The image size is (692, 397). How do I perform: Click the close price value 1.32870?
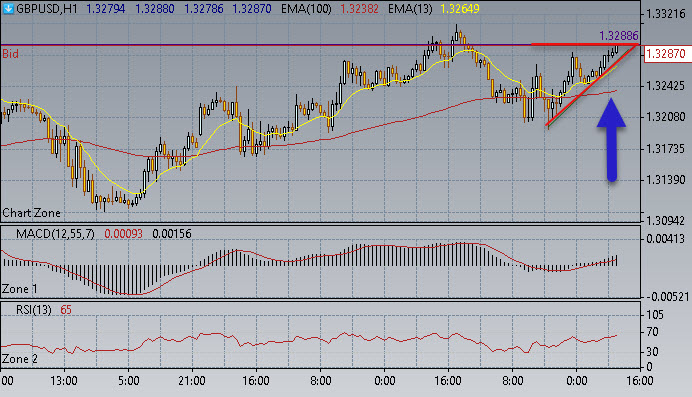[x=252, y=9]
